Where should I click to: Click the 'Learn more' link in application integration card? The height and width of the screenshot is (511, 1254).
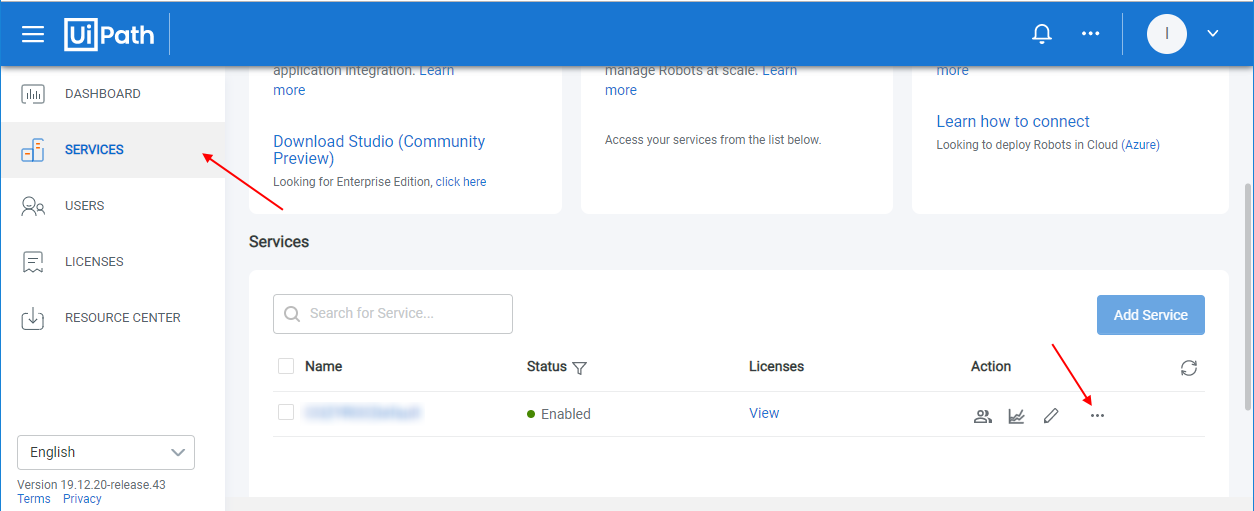289,90
